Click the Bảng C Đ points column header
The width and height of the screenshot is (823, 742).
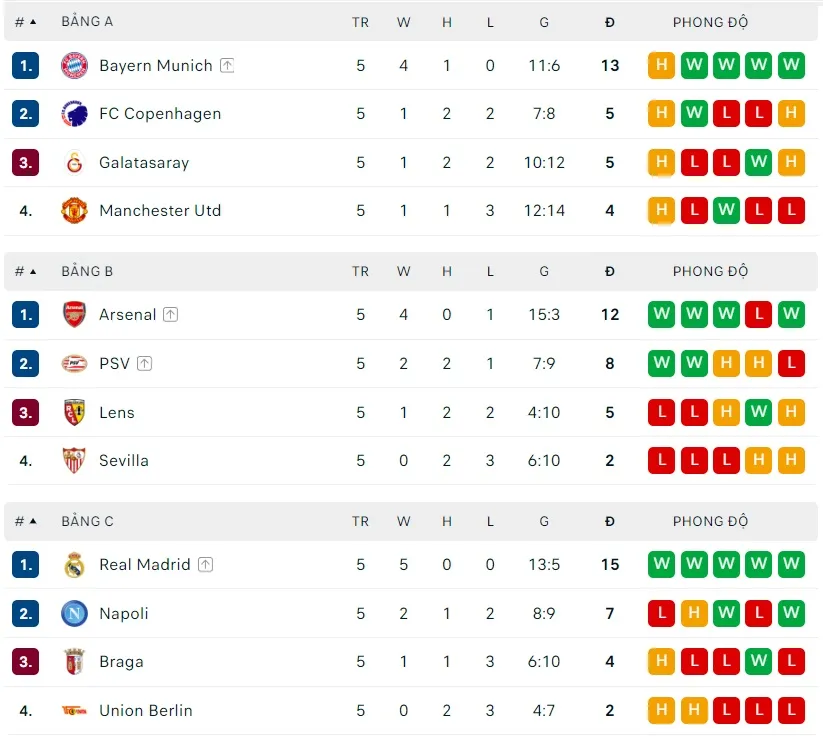pyautogui.click(x=610, y=521)
